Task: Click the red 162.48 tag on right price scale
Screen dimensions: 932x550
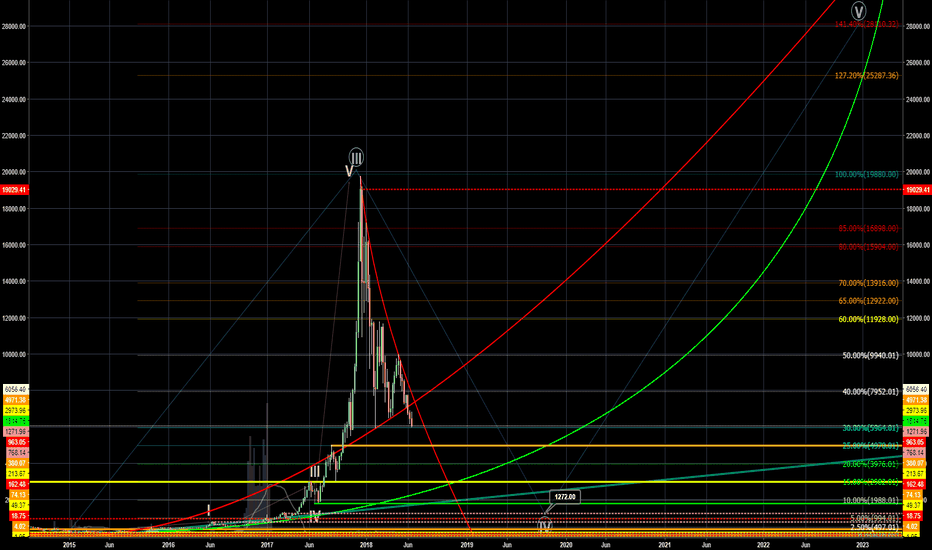Action: point(912,484)
